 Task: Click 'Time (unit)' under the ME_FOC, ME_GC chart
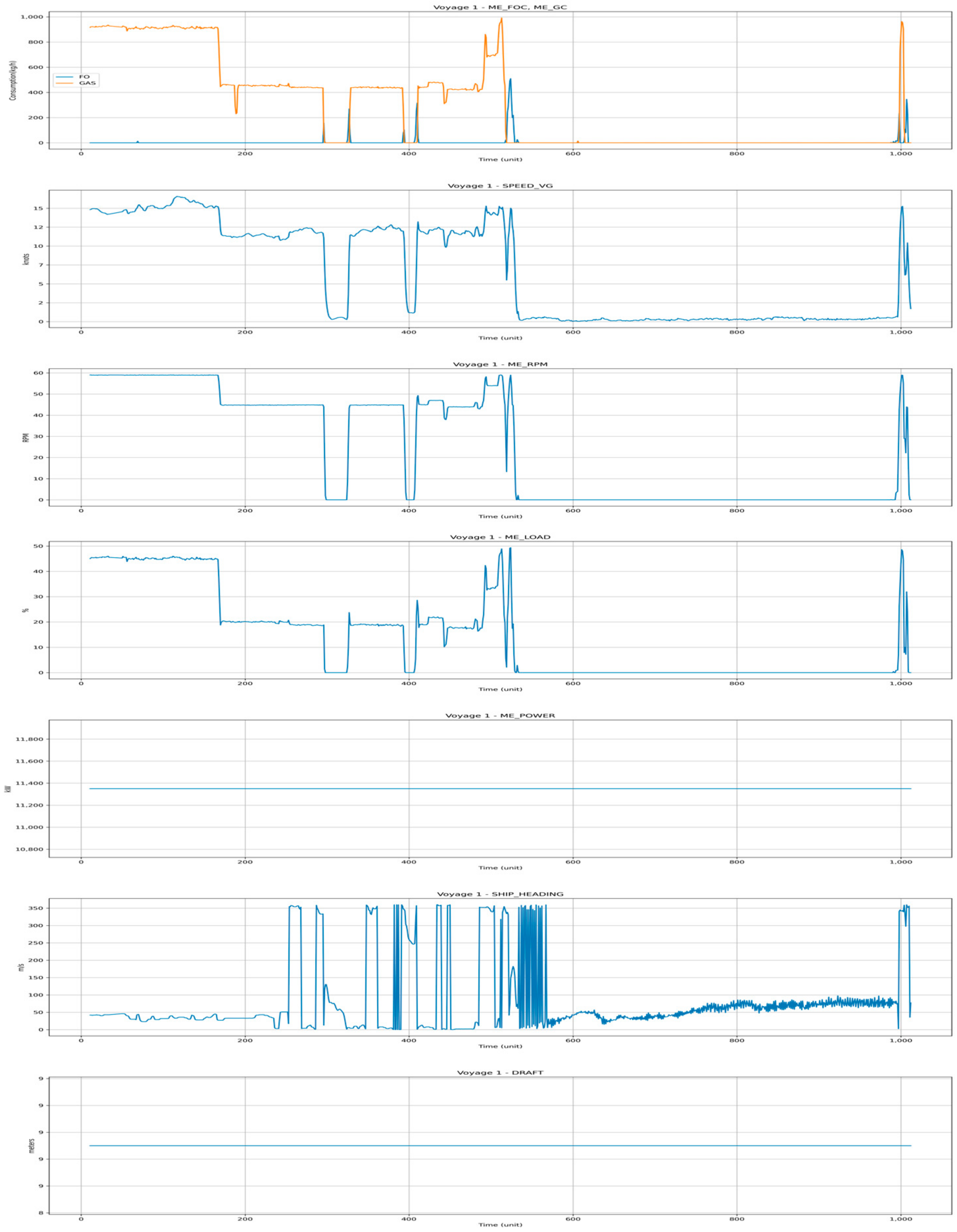[500, 160]
